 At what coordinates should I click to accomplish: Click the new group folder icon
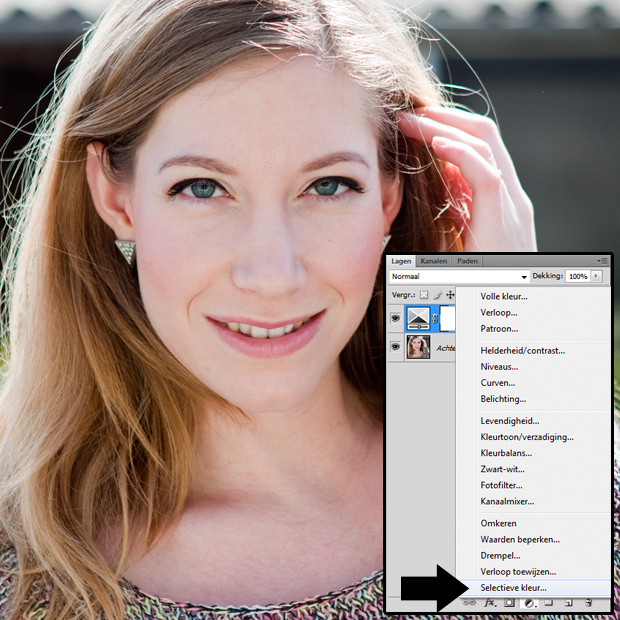(x=549, y=603)
